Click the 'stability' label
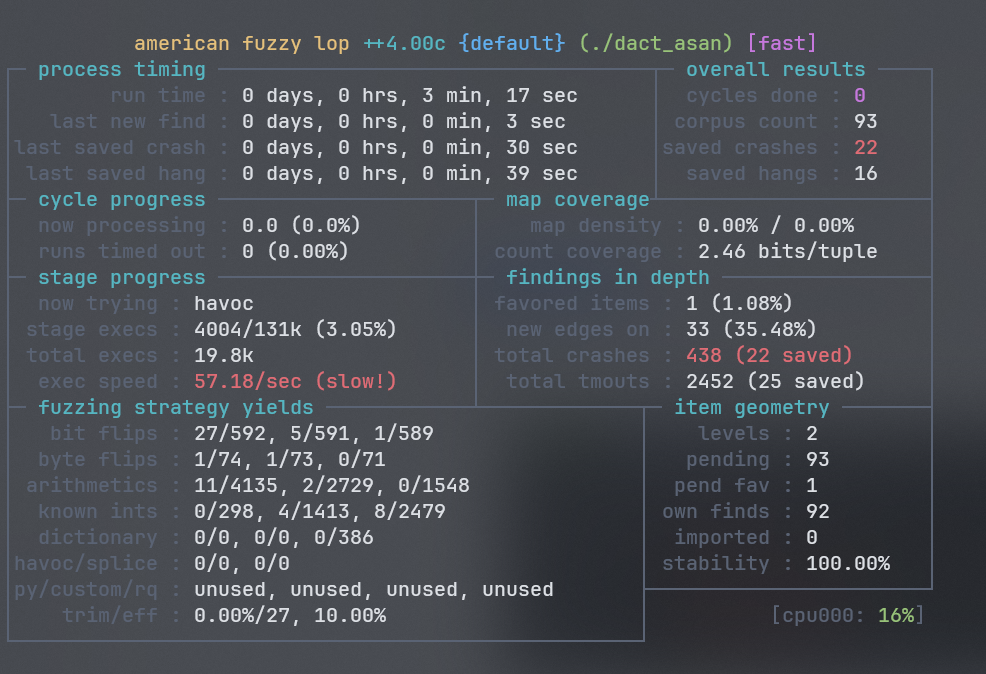 point(716,563)
